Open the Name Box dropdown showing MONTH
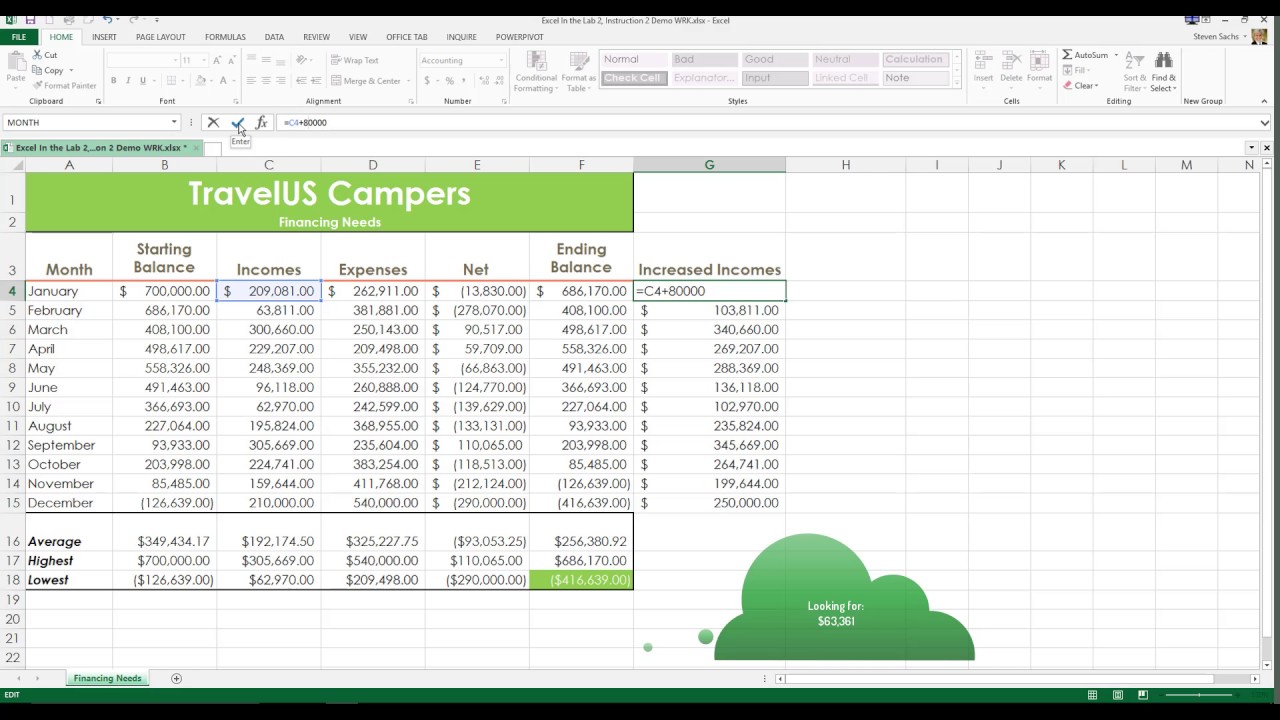 [x=174, y=122]
